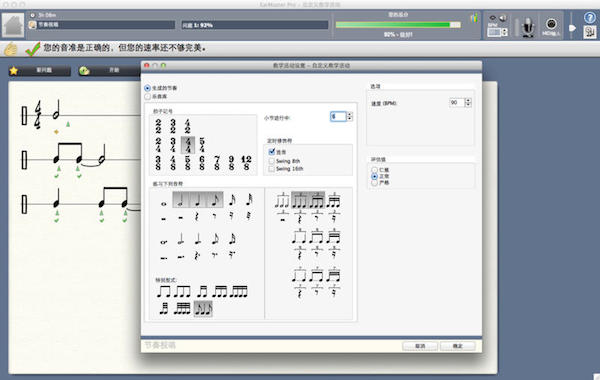The width and height of the screenshot is (600, 380).
Task: Click the question progress bar showing 92%
Action: click(255, 25)
